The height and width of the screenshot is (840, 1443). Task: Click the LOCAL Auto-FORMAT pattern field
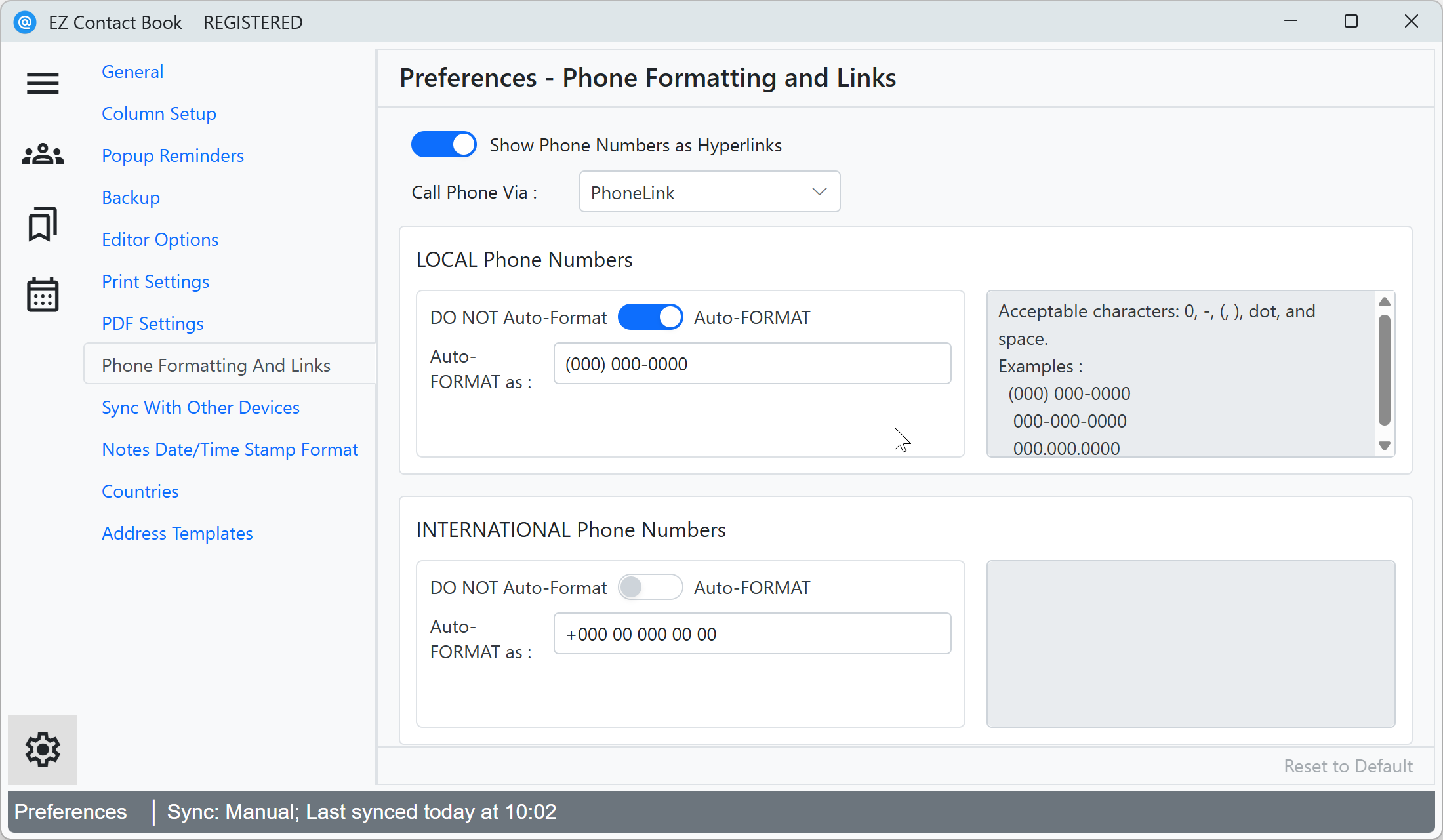(x=752, y=363)
